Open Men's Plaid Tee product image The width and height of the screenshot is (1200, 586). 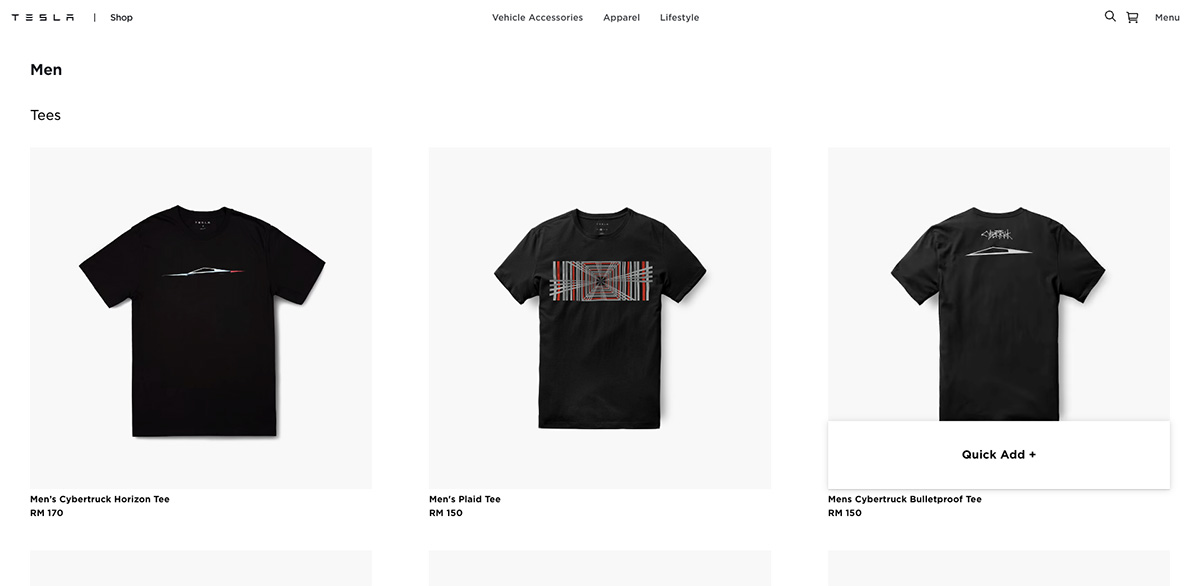pos(600,318)
